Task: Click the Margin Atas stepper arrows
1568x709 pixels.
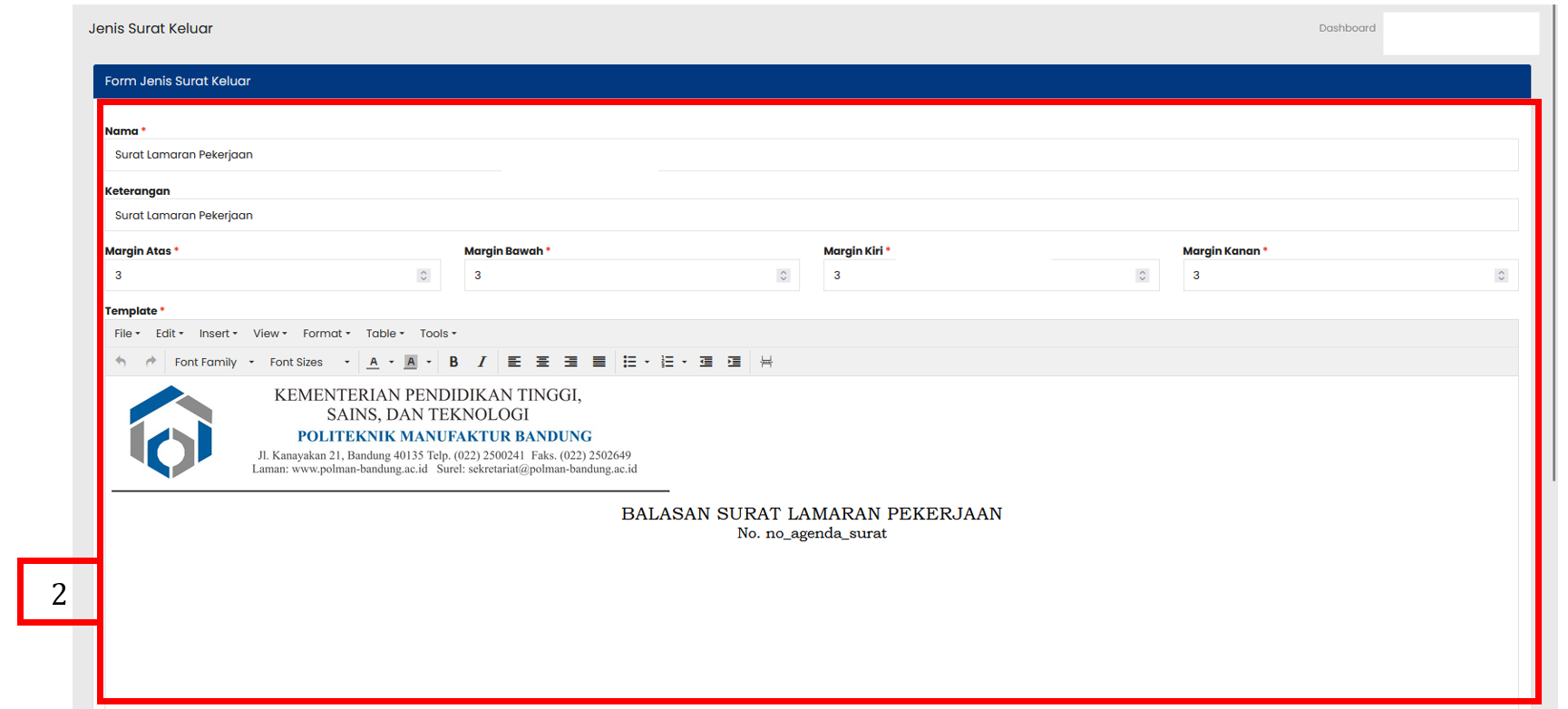Action: coord(424,276)
